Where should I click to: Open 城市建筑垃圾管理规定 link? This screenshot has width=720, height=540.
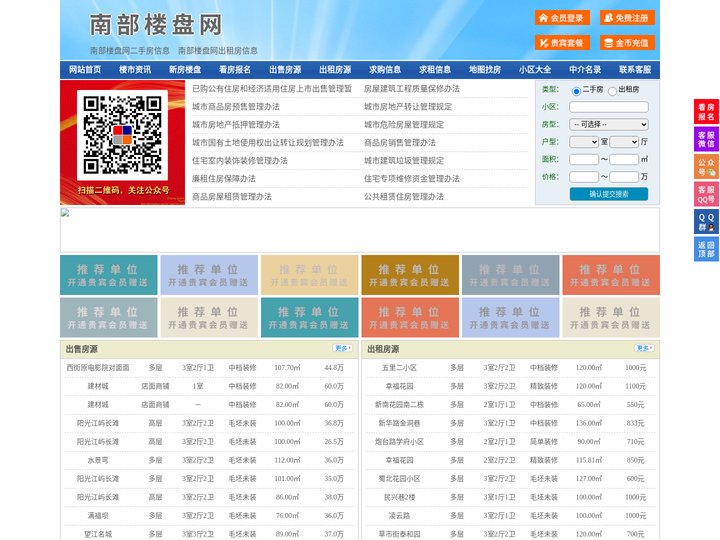(404, 160)
